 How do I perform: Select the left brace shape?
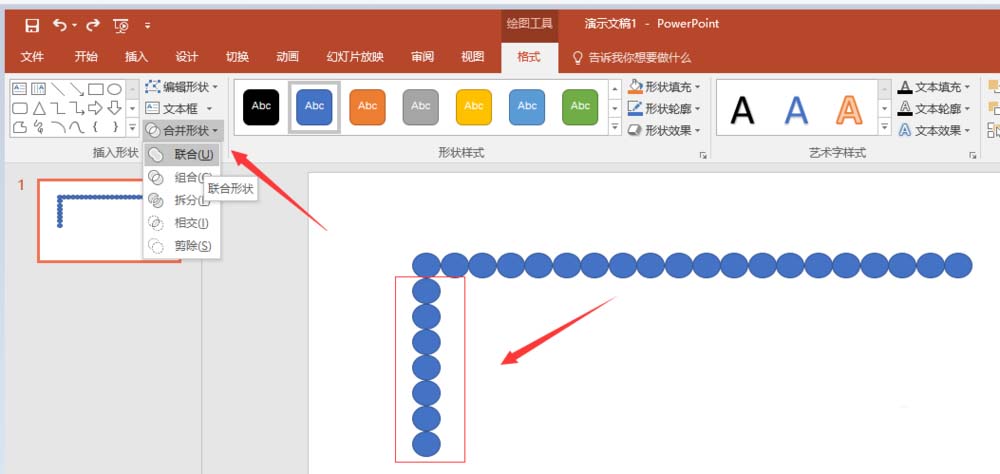(96, 127)
